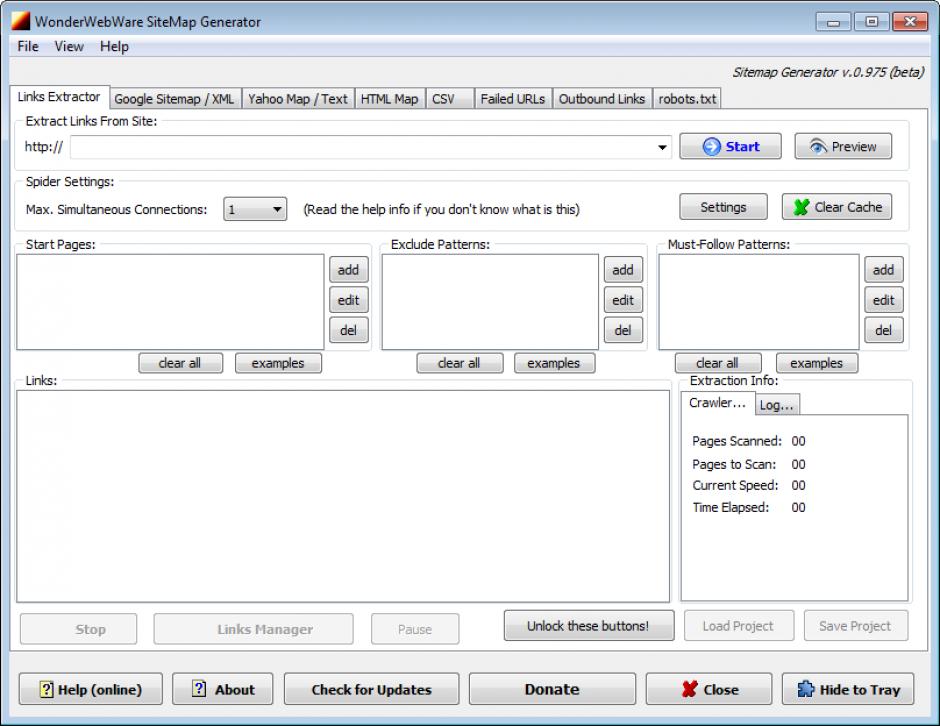
Task: Select the Crawler... tab
Action: pyautogui.click(x=718, y=403)
